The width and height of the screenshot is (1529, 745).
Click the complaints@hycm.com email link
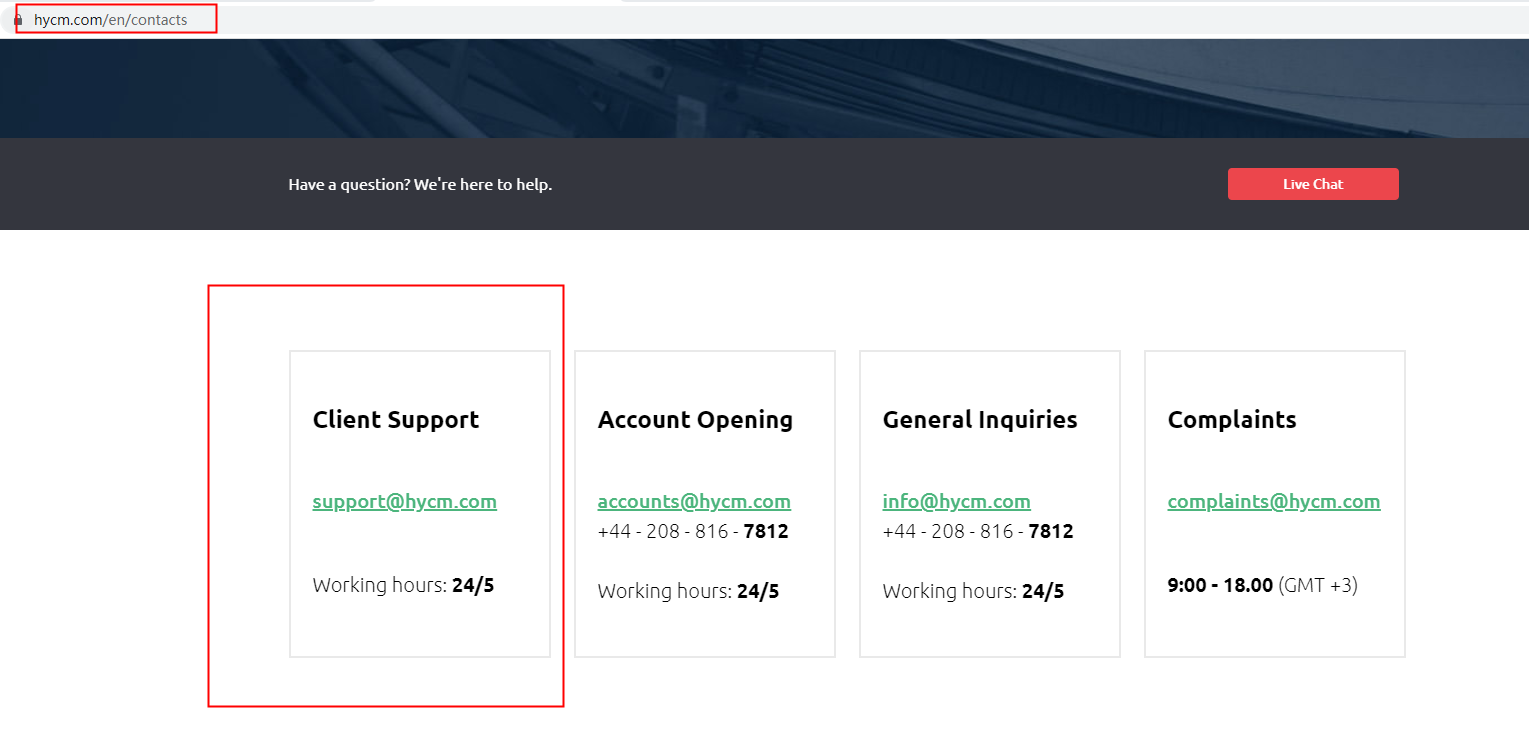click(1274, 501)
